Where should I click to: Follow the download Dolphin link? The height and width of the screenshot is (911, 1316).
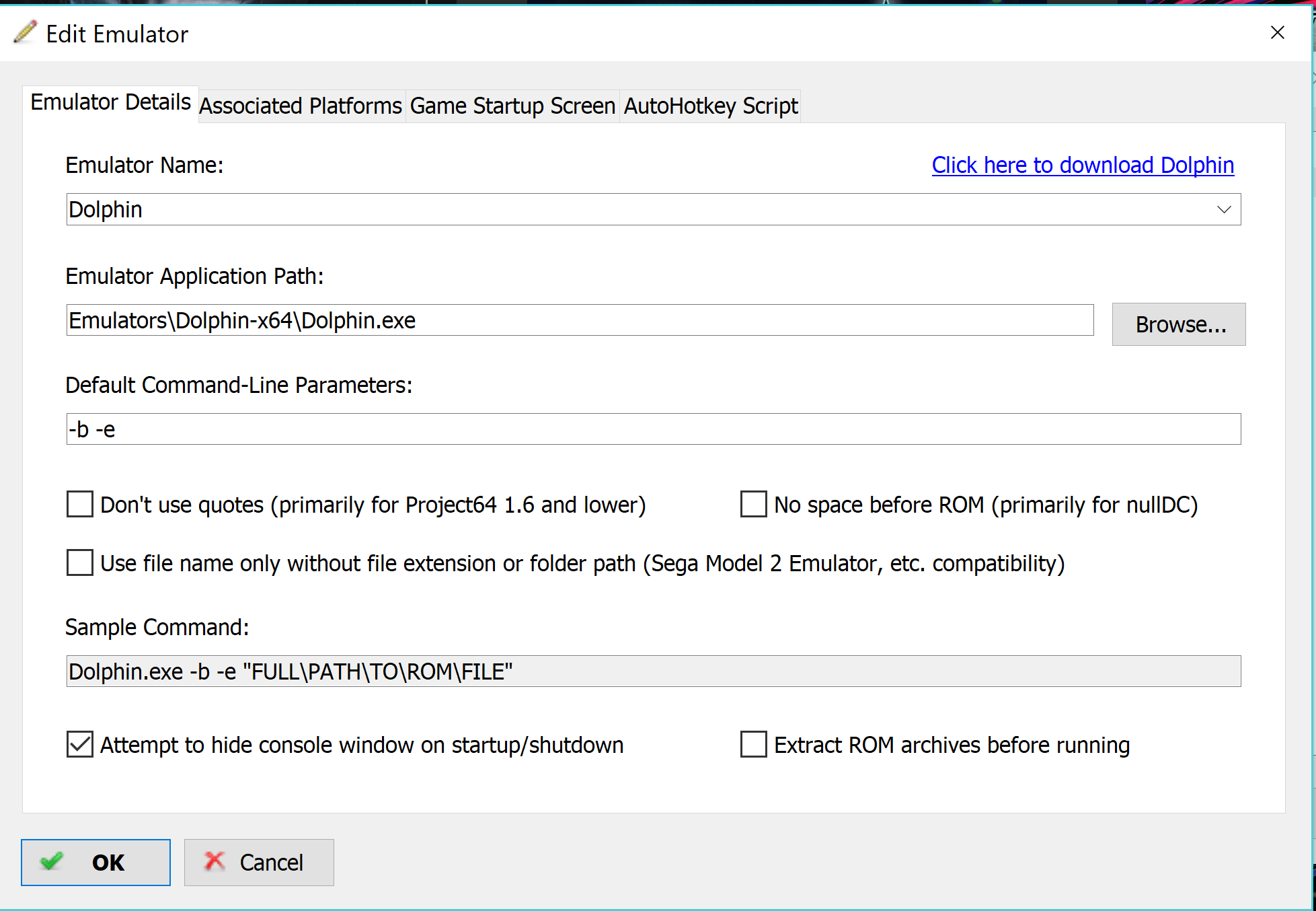tap(1083, 165)
